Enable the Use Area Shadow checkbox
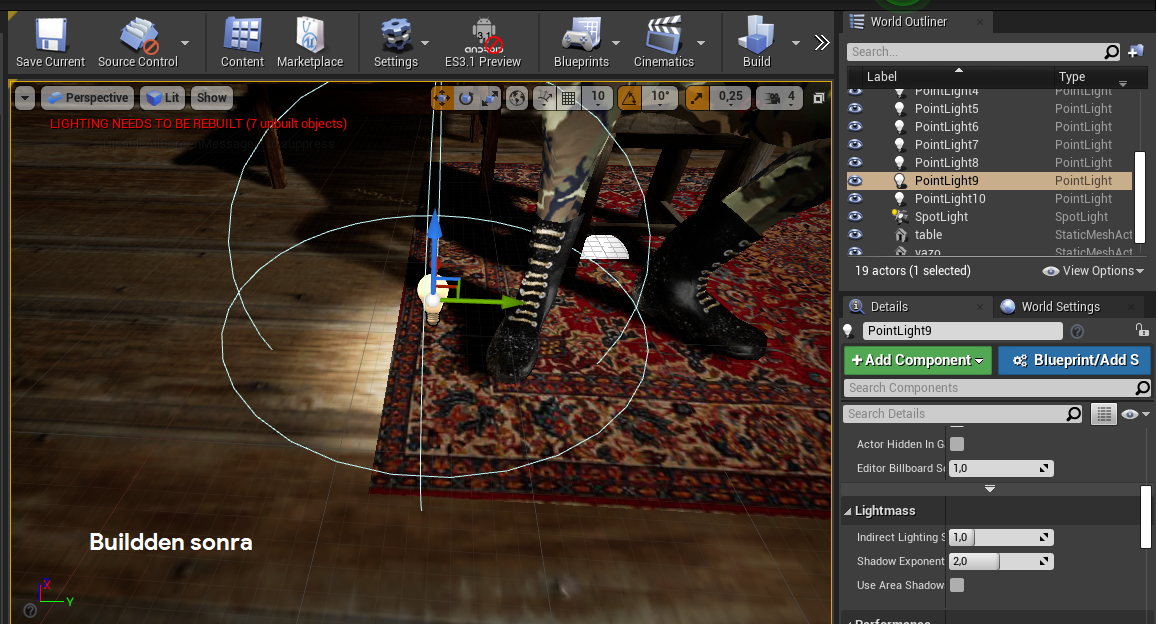This screenshot has height=624, width=1158. 957,585
